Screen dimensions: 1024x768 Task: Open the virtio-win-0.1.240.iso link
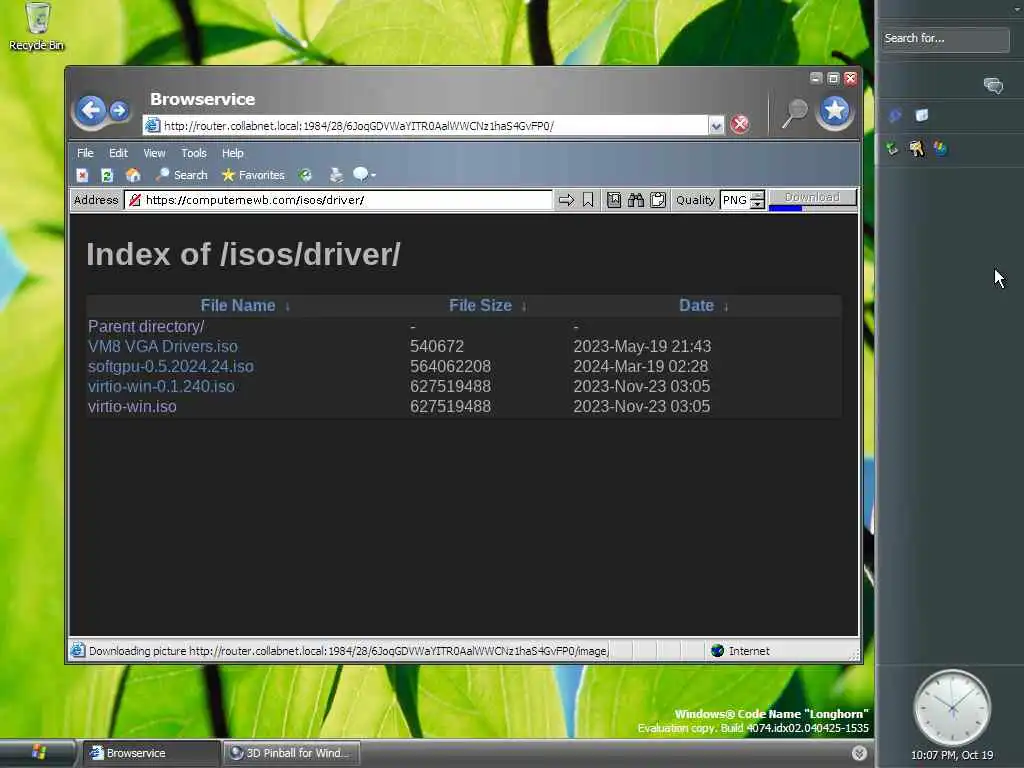pos(161,387)
